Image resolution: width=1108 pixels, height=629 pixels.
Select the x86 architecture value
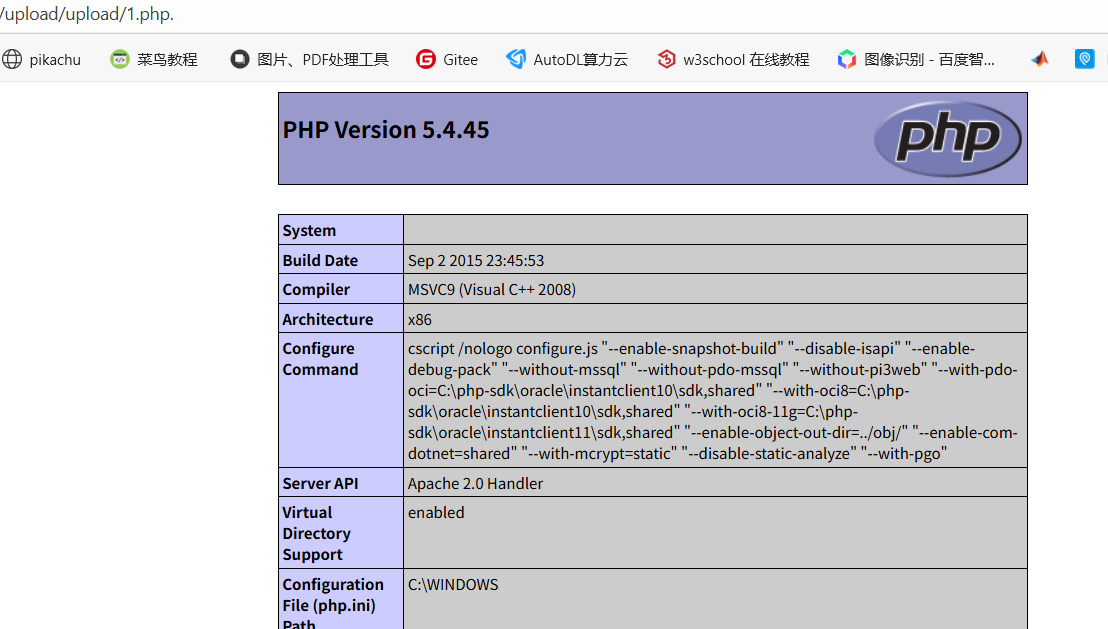tap(420, 319)
